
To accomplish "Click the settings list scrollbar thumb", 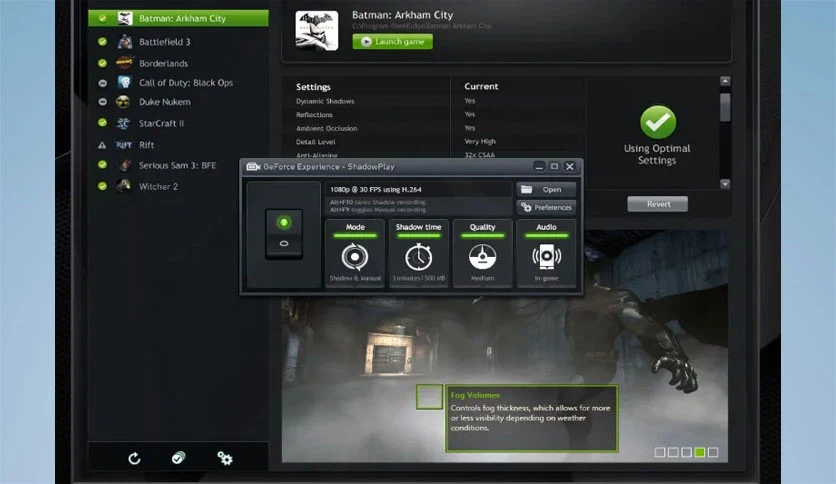I will (725, 107).
